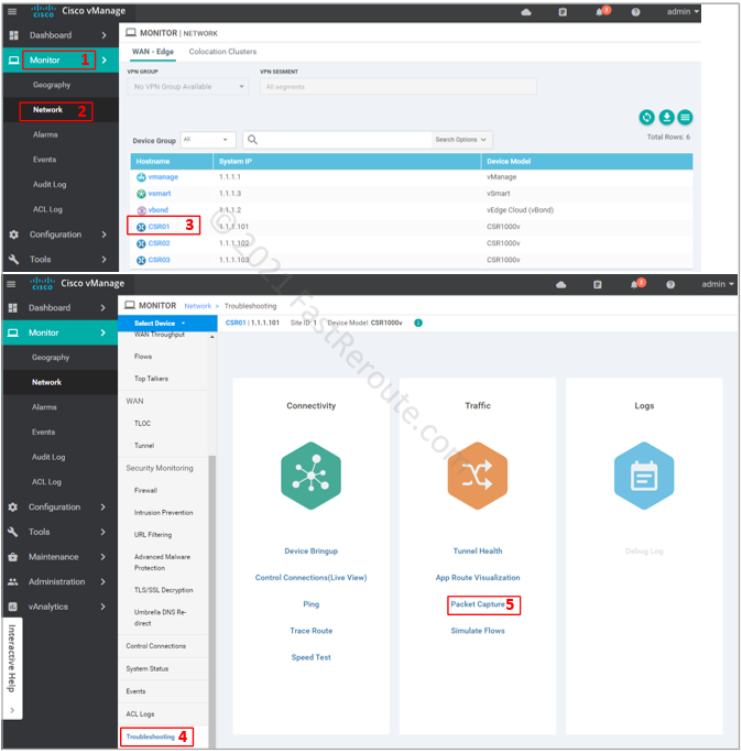741x751 pixels.
Task: Click the Logs blue hexagon icon
Action: point(644,475)
